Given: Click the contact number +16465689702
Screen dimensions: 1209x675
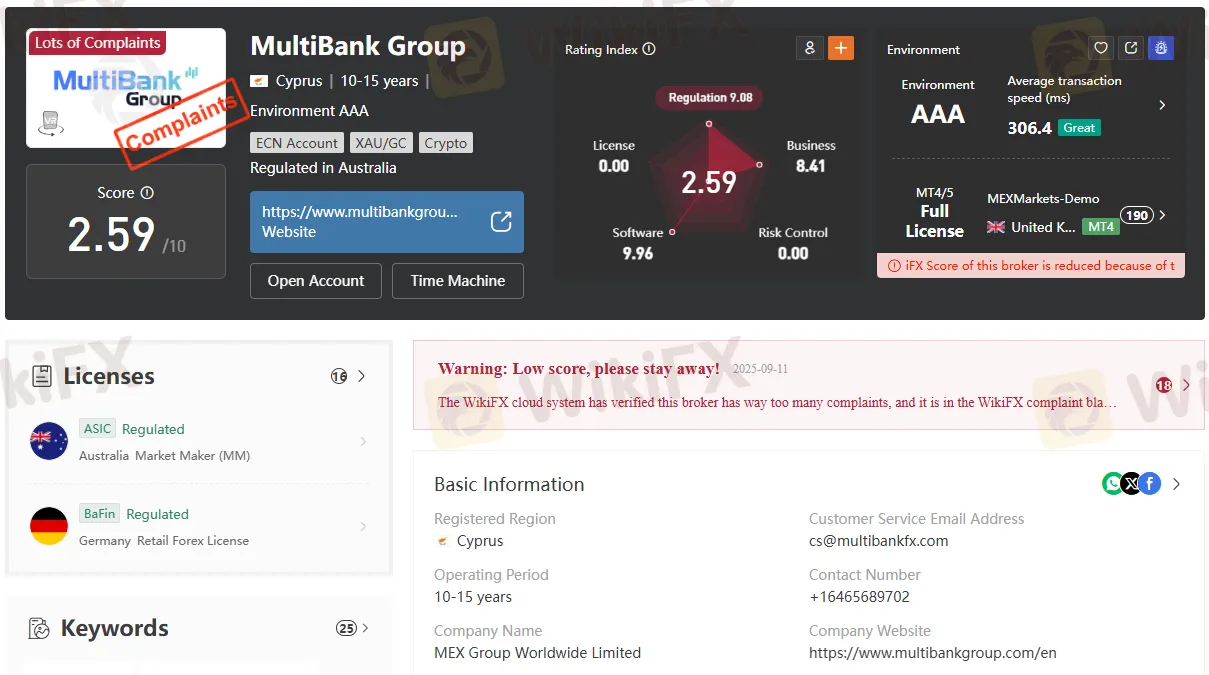Looking at the screenshot, I should click(860, 597).
